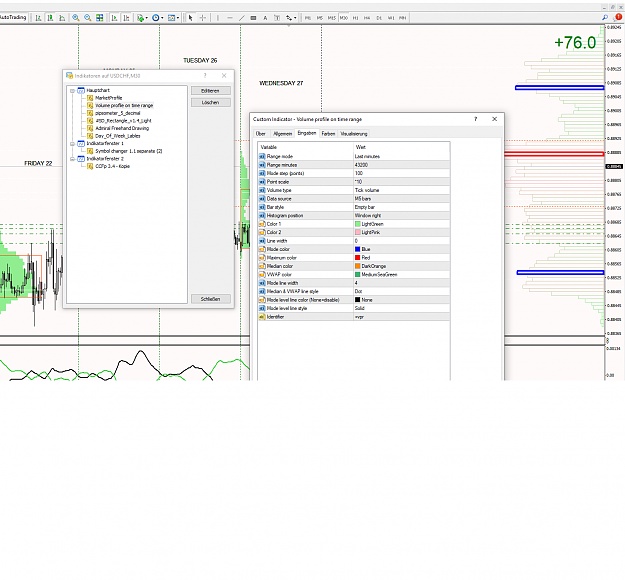
Task: Click the Identifier value field
Action: (402, 317)
